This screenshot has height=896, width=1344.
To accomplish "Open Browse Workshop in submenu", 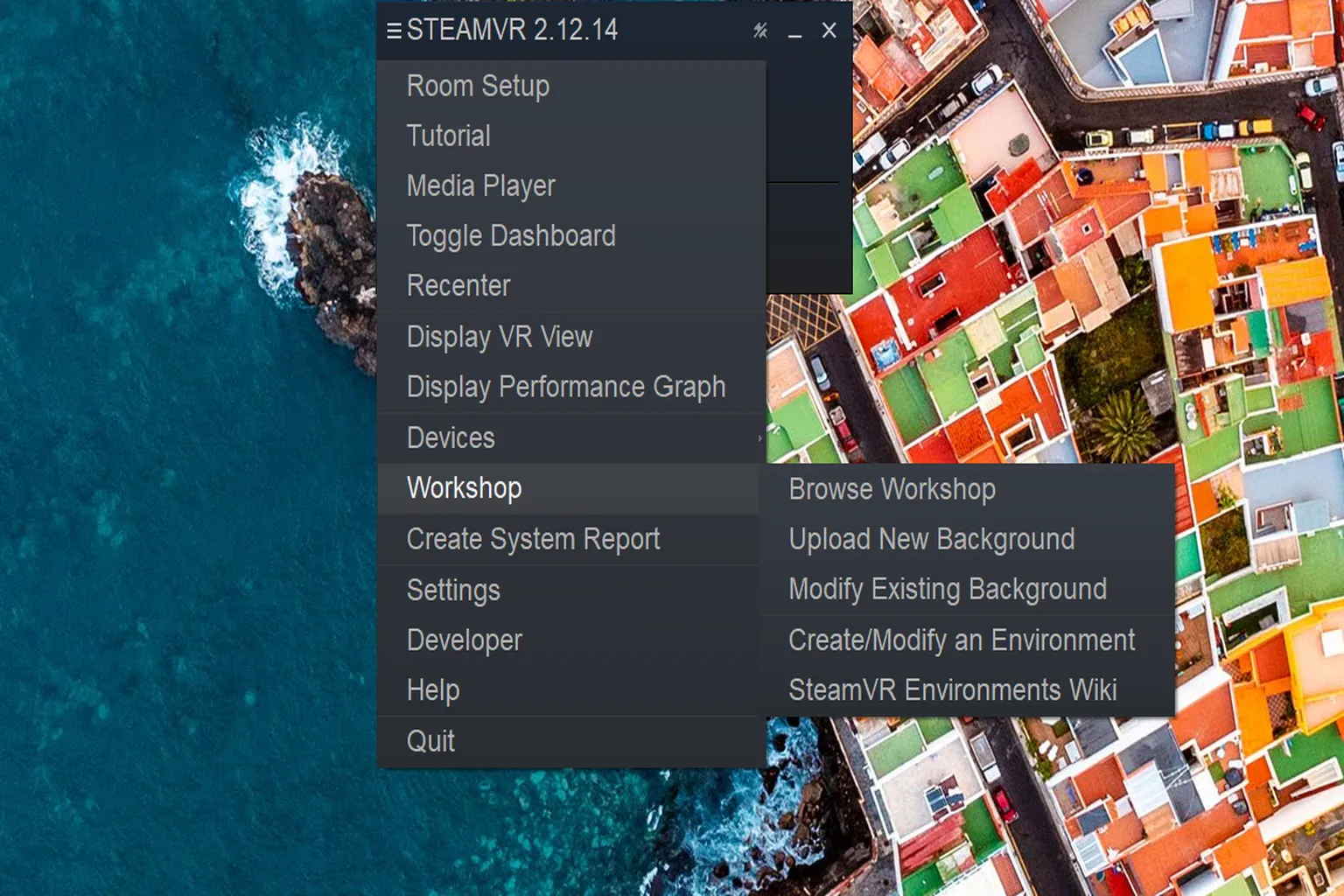I will pos(967,489).
